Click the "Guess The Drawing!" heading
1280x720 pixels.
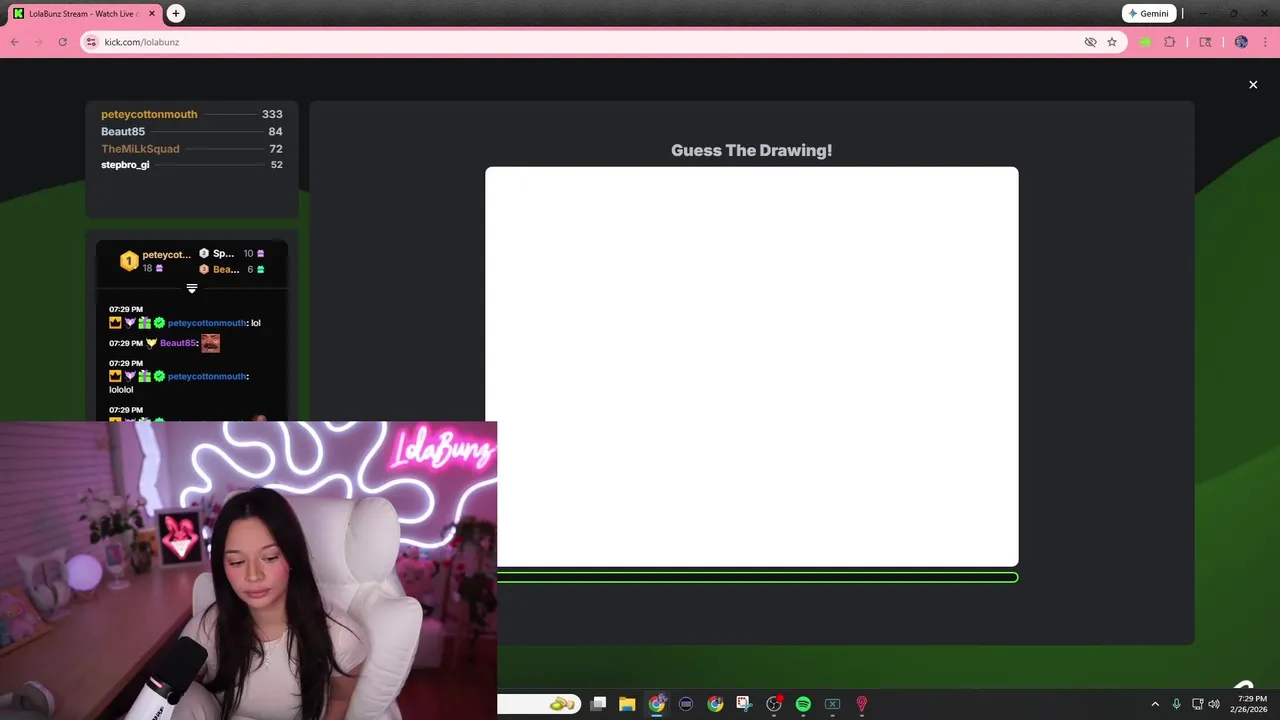click(x=751, y=150)
